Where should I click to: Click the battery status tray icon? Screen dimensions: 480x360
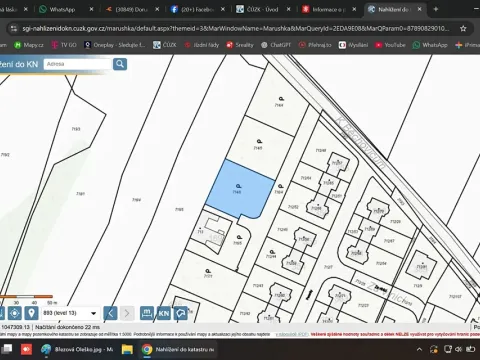(470, 349)
